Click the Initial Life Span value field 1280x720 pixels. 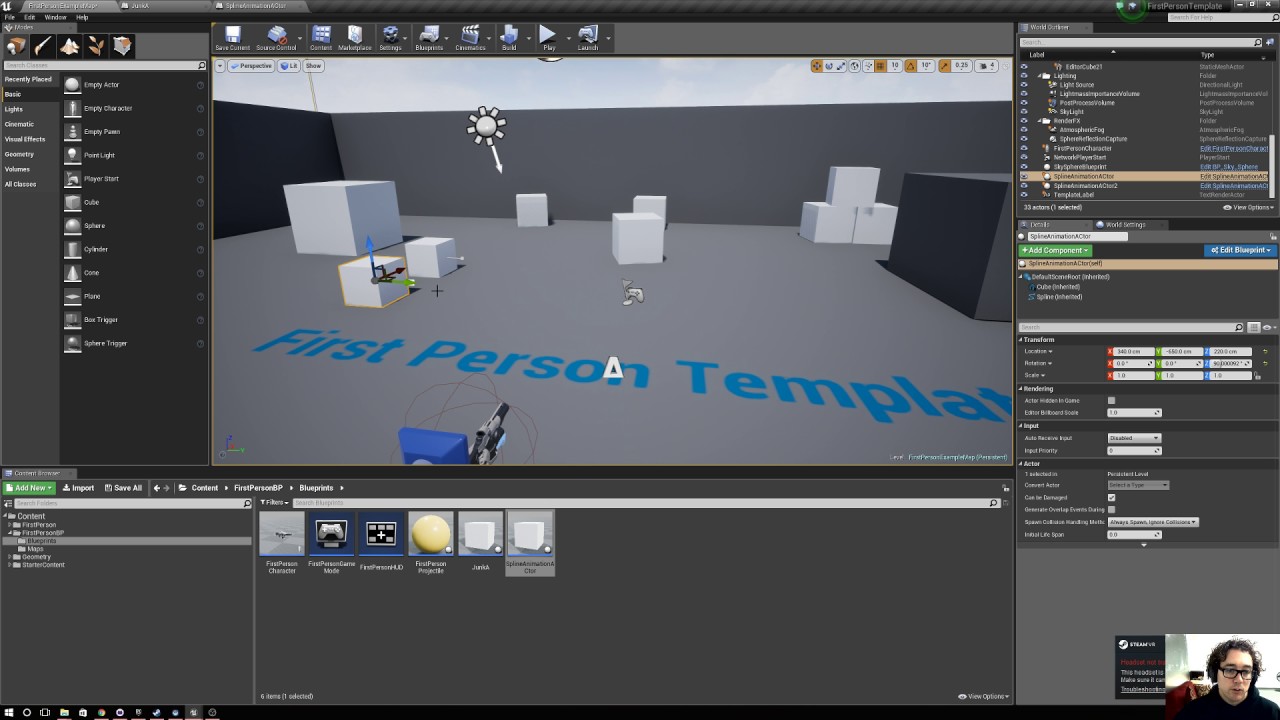pos(1134,535)
